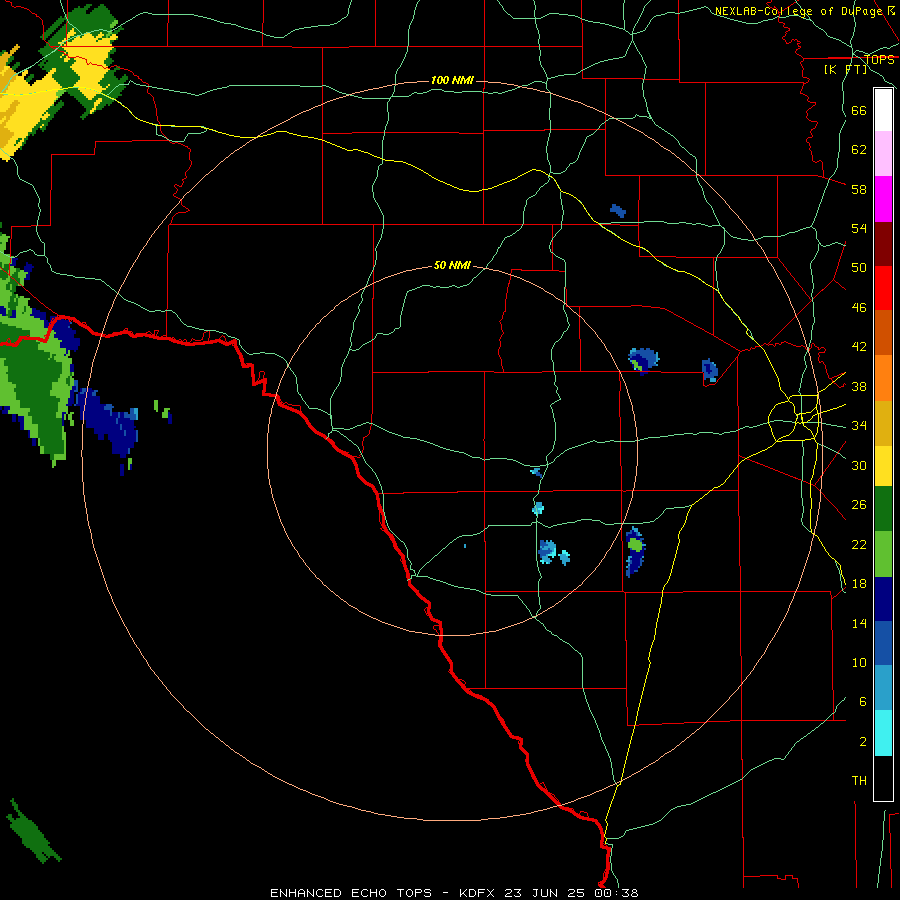
Task: Click the legend value "38"
Action: tap(859, 386)
